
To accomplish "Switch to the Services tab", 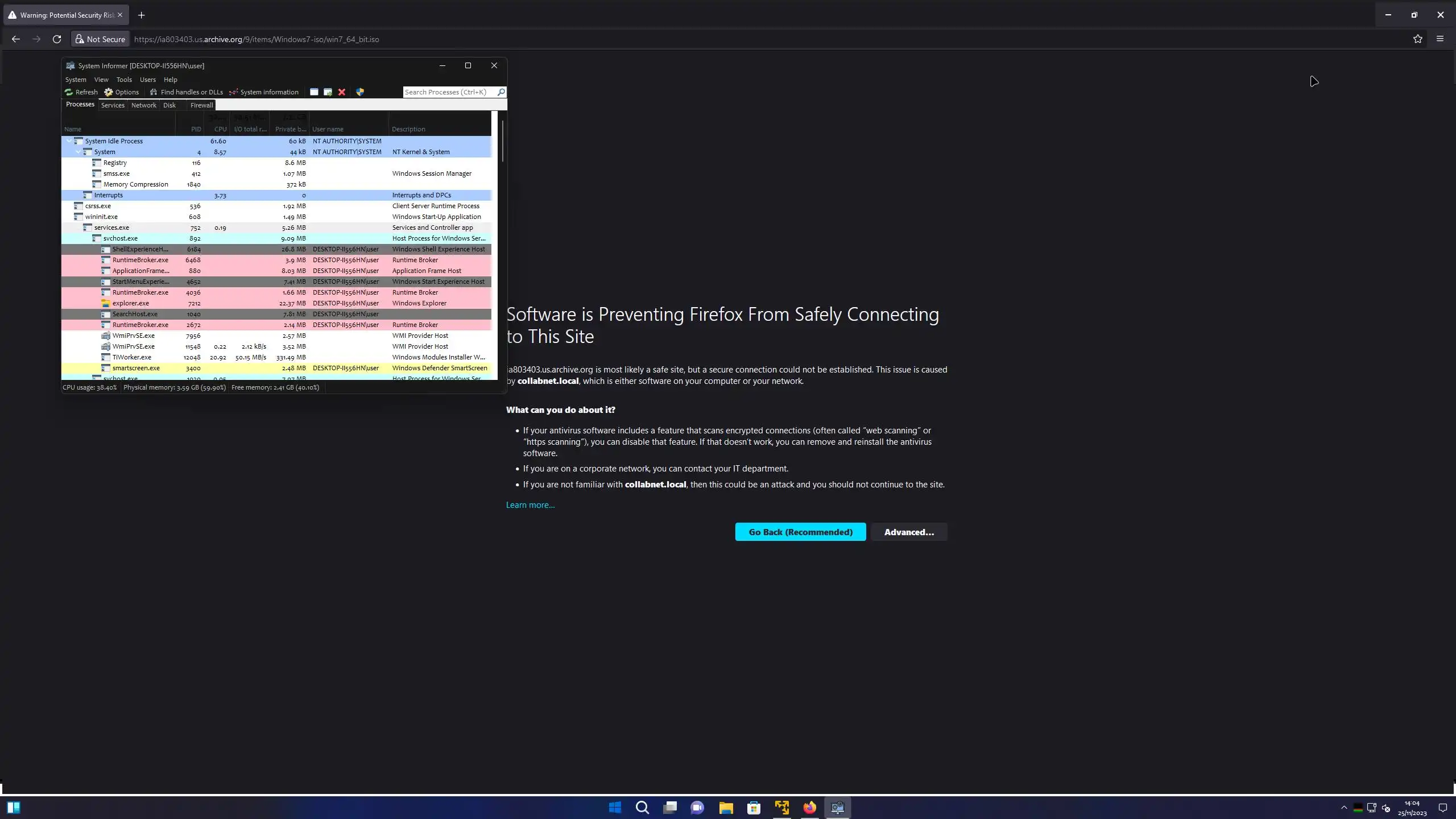I will [x=113, y=105].
